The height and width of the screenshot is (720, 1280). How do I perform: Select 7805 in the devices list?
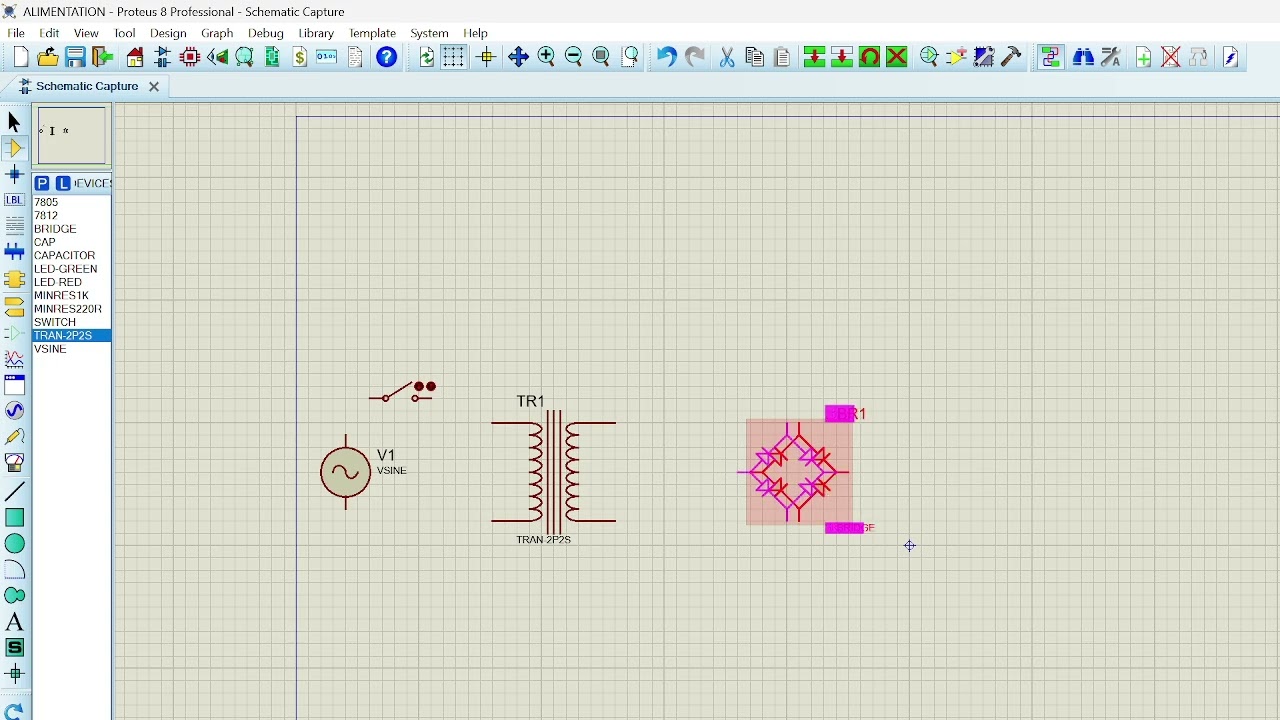pyautogui.click(x=72, y=202)
